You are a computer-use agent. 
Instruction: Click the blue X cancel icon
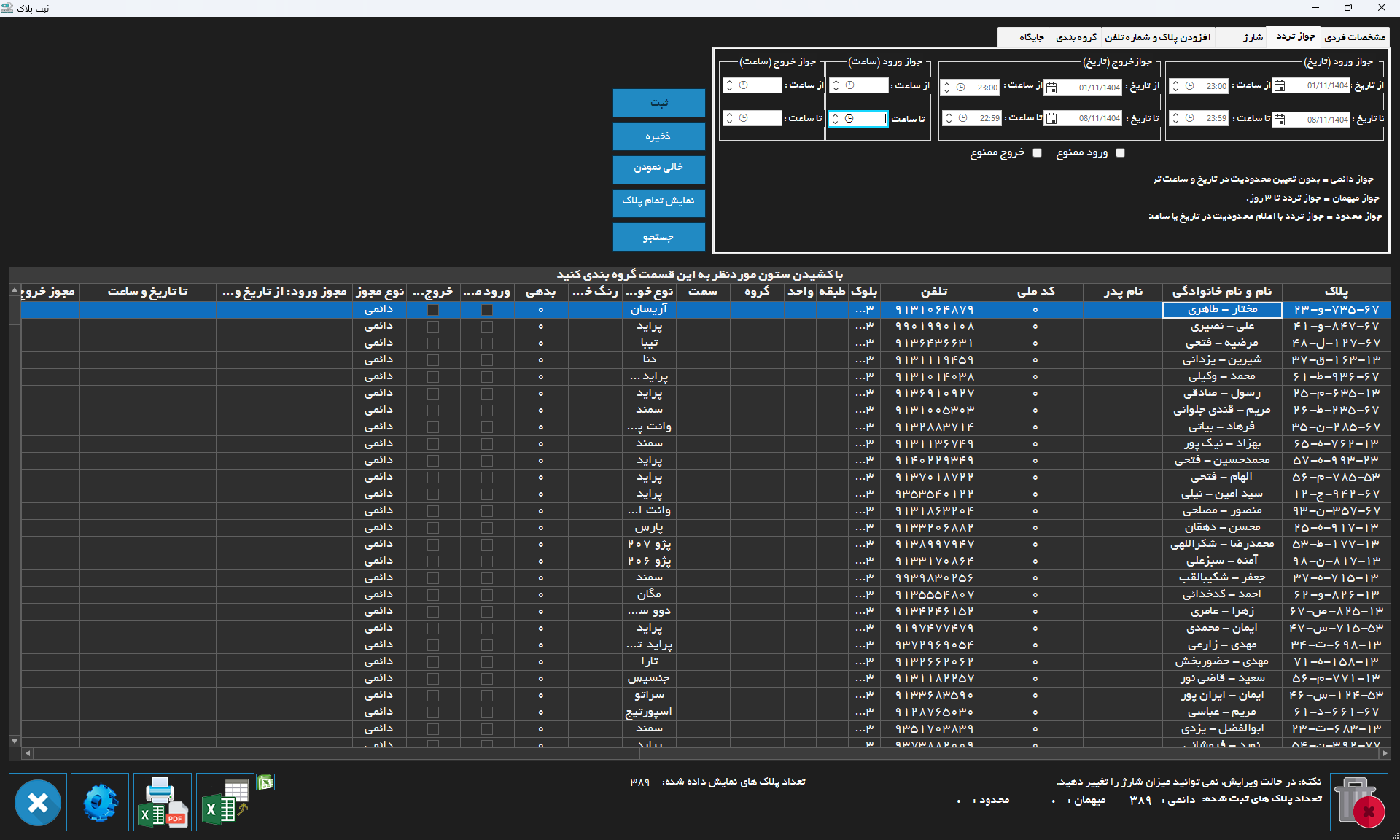coord(38,802)
